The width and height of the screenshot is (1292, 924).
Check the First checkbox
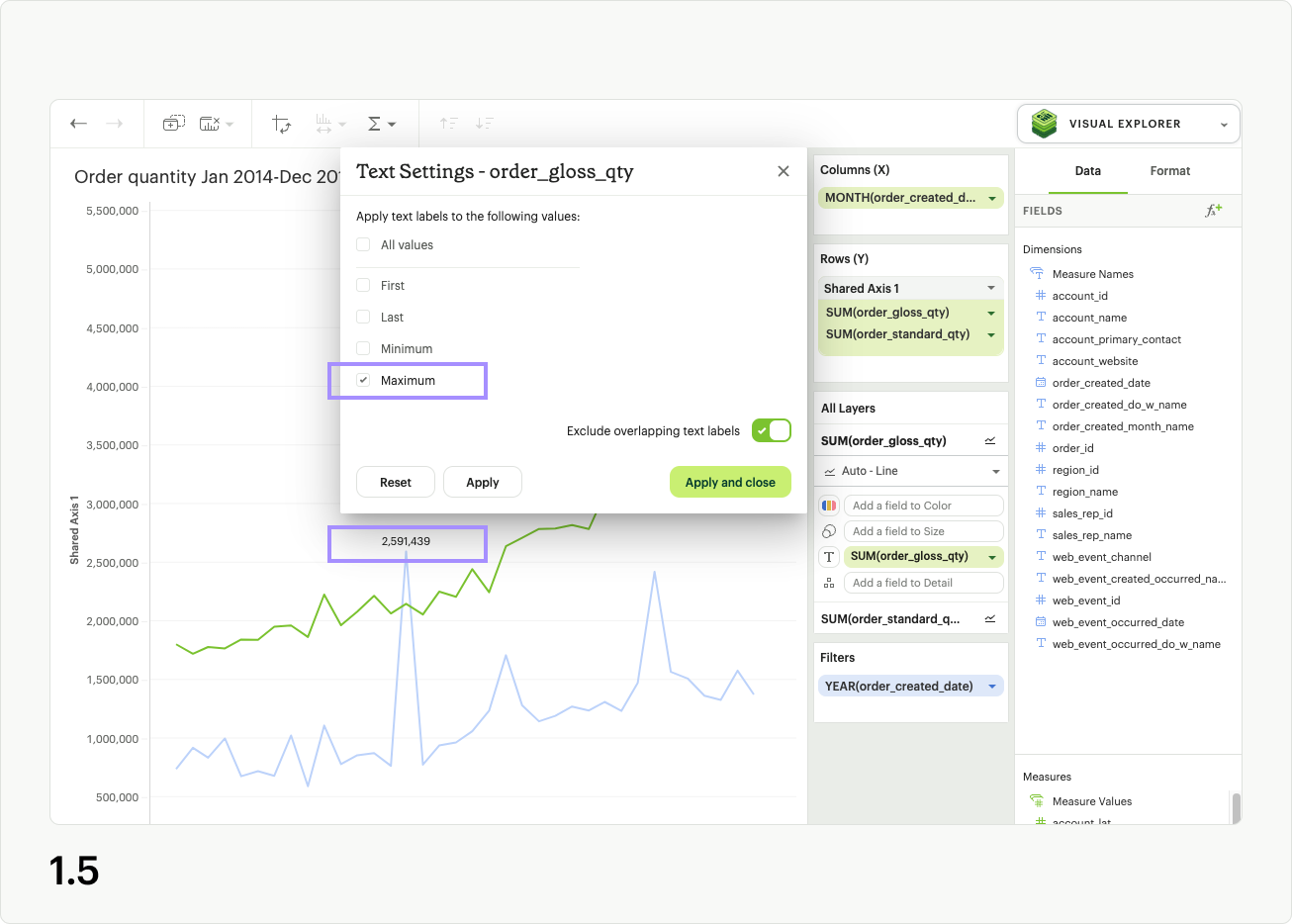coord(363,285)
